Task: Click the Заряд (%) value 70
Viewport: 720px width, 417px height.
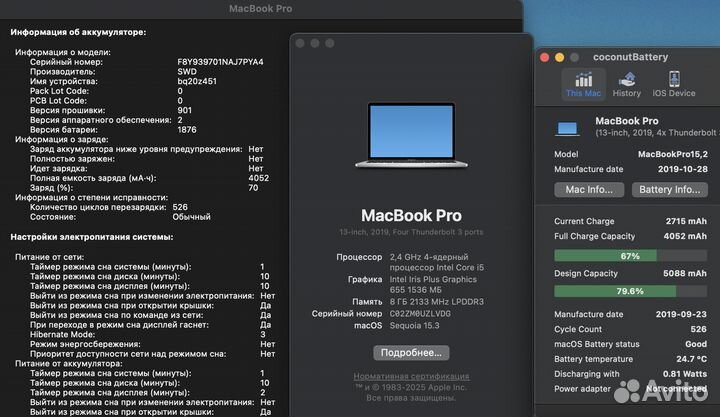Action: click(x=253, y=188)
